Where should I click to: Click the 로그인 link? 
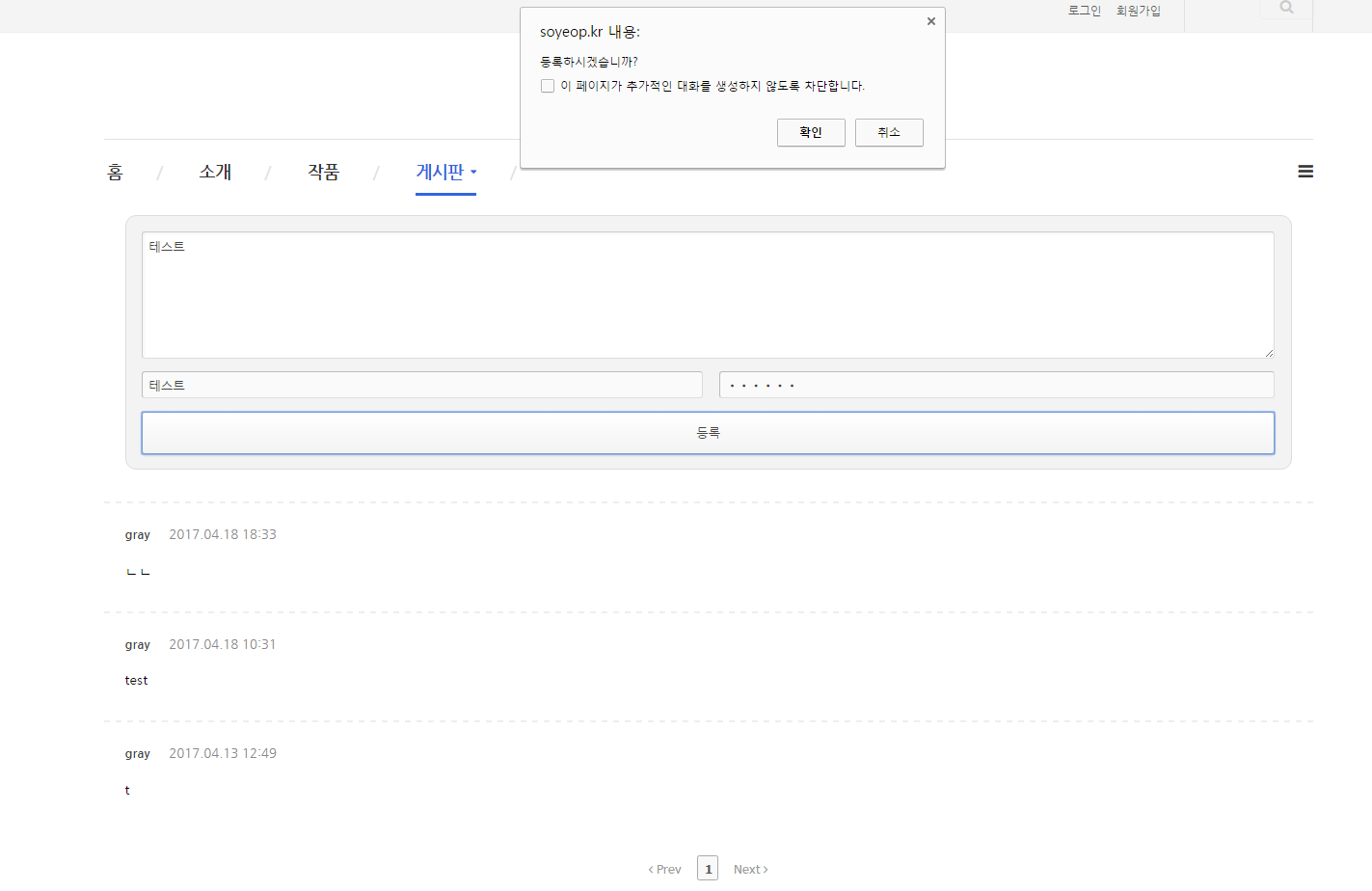(1083, 12)
